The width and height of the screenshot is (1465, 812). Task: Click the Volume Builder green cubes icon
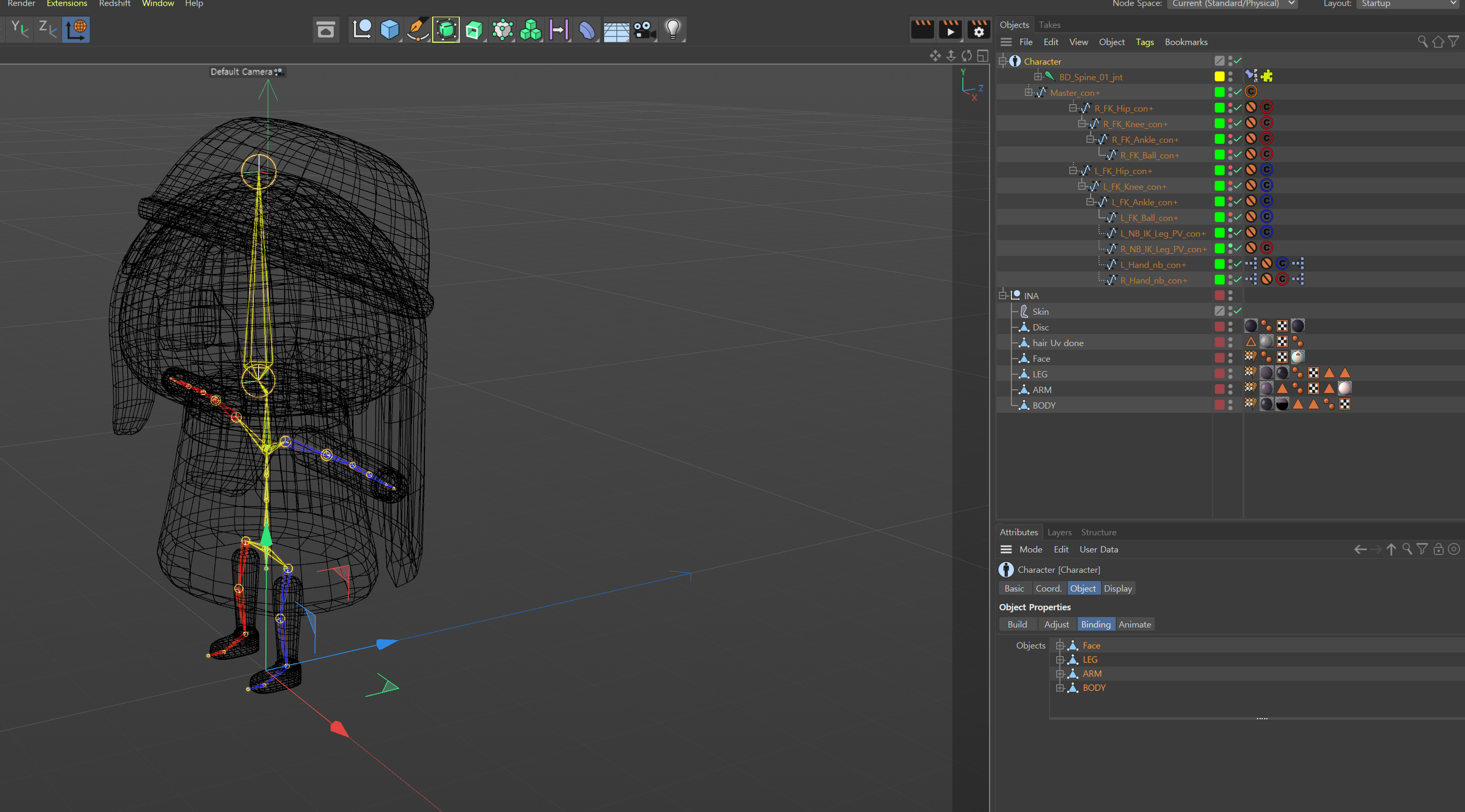coord(531,30)
